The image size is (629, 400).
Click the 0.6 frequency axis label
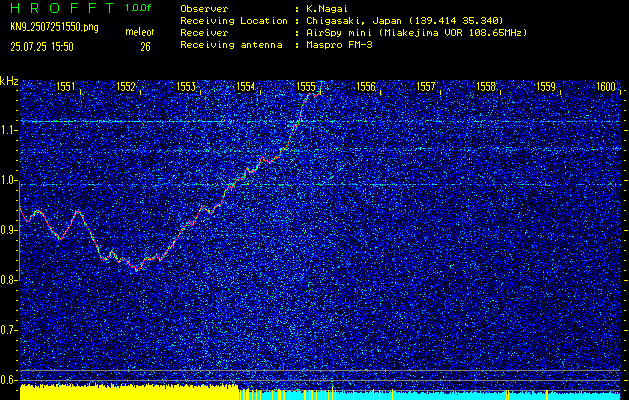pos(7,380)
